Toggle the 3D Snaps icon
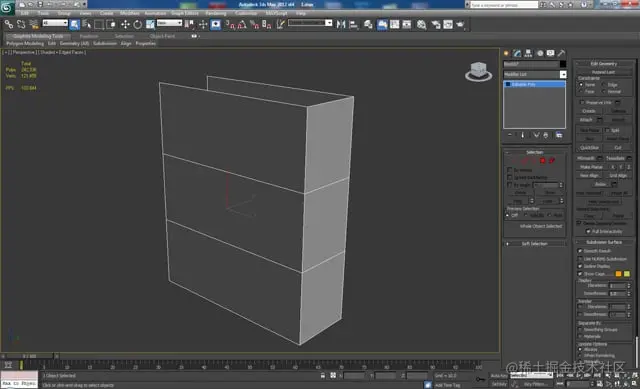Screen dimensions: 640x389 230,24
